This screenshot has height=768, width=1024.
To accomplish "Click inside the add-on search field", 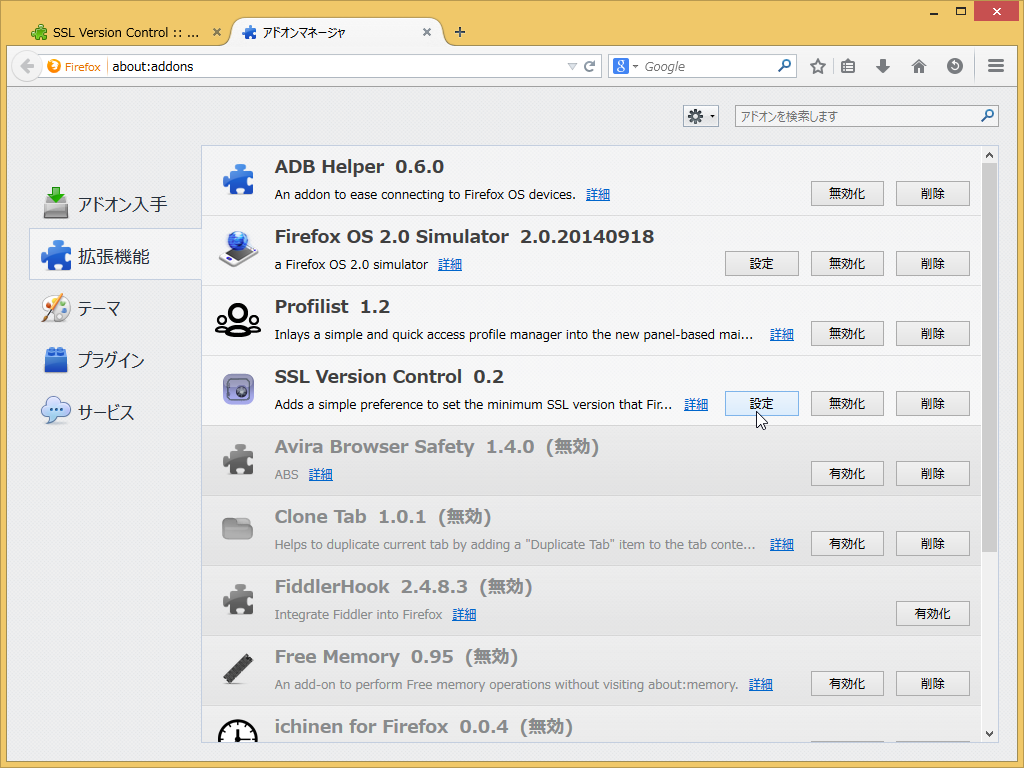I will [x=860, y=115].
